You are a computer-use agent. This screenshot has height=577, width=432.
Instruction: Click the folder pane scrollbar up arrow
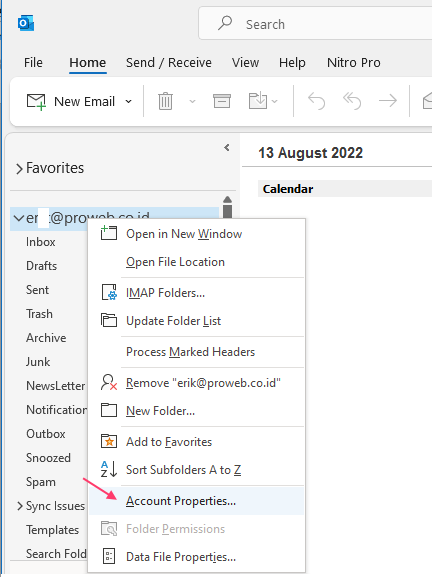tap(227, 199)
